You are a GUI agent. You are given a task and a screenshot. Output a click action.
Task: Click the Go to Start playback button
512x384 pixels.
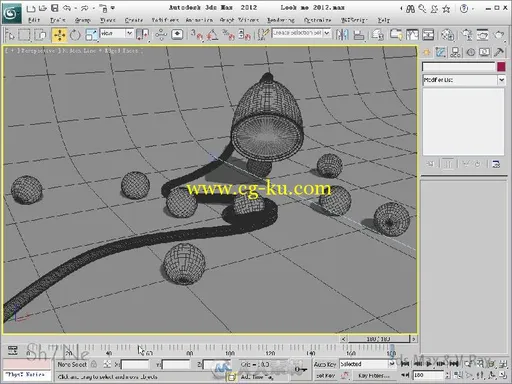click(405, 364)
